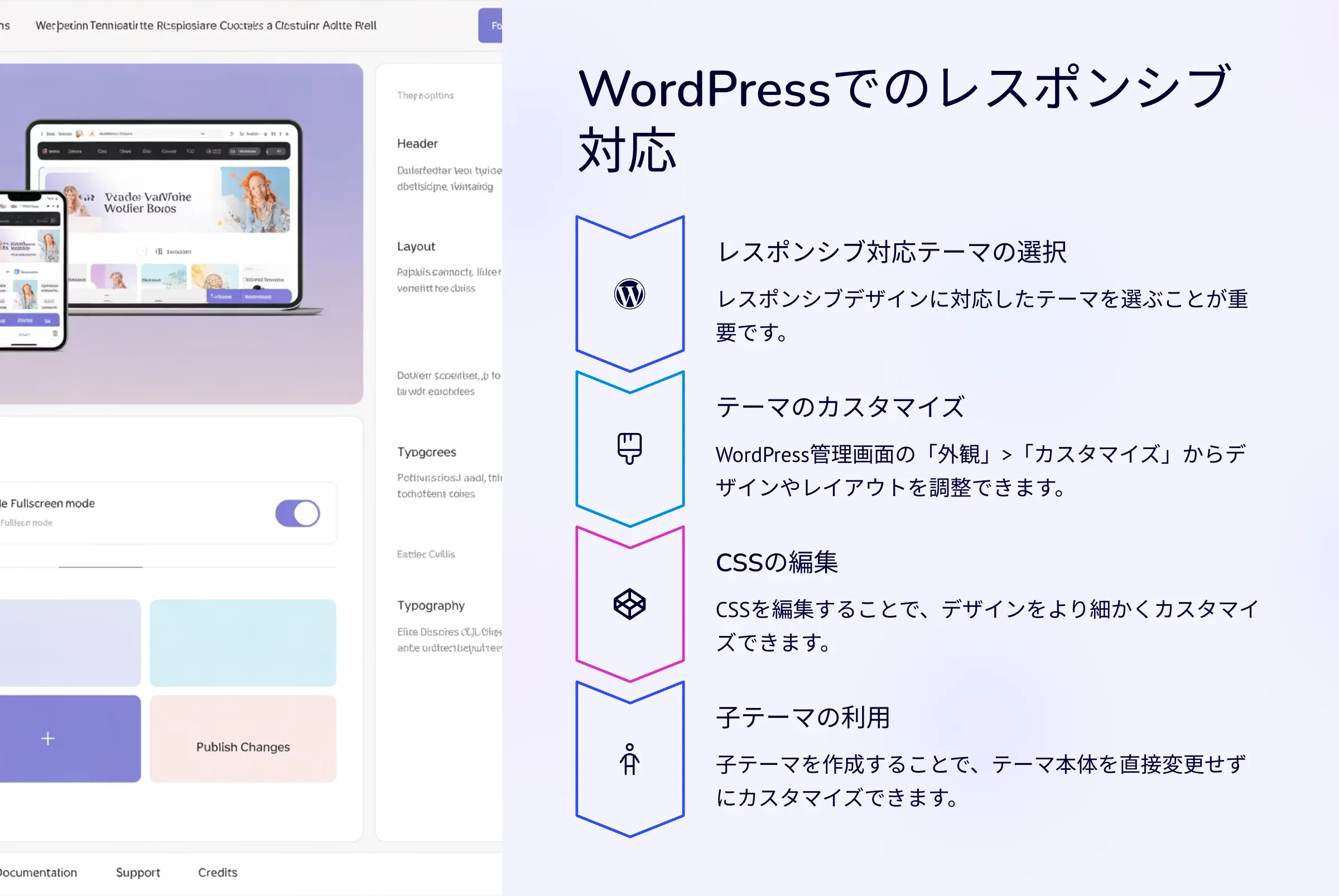Click the purple plus tile
This screenshot has height=896, width=1339.
69,739
